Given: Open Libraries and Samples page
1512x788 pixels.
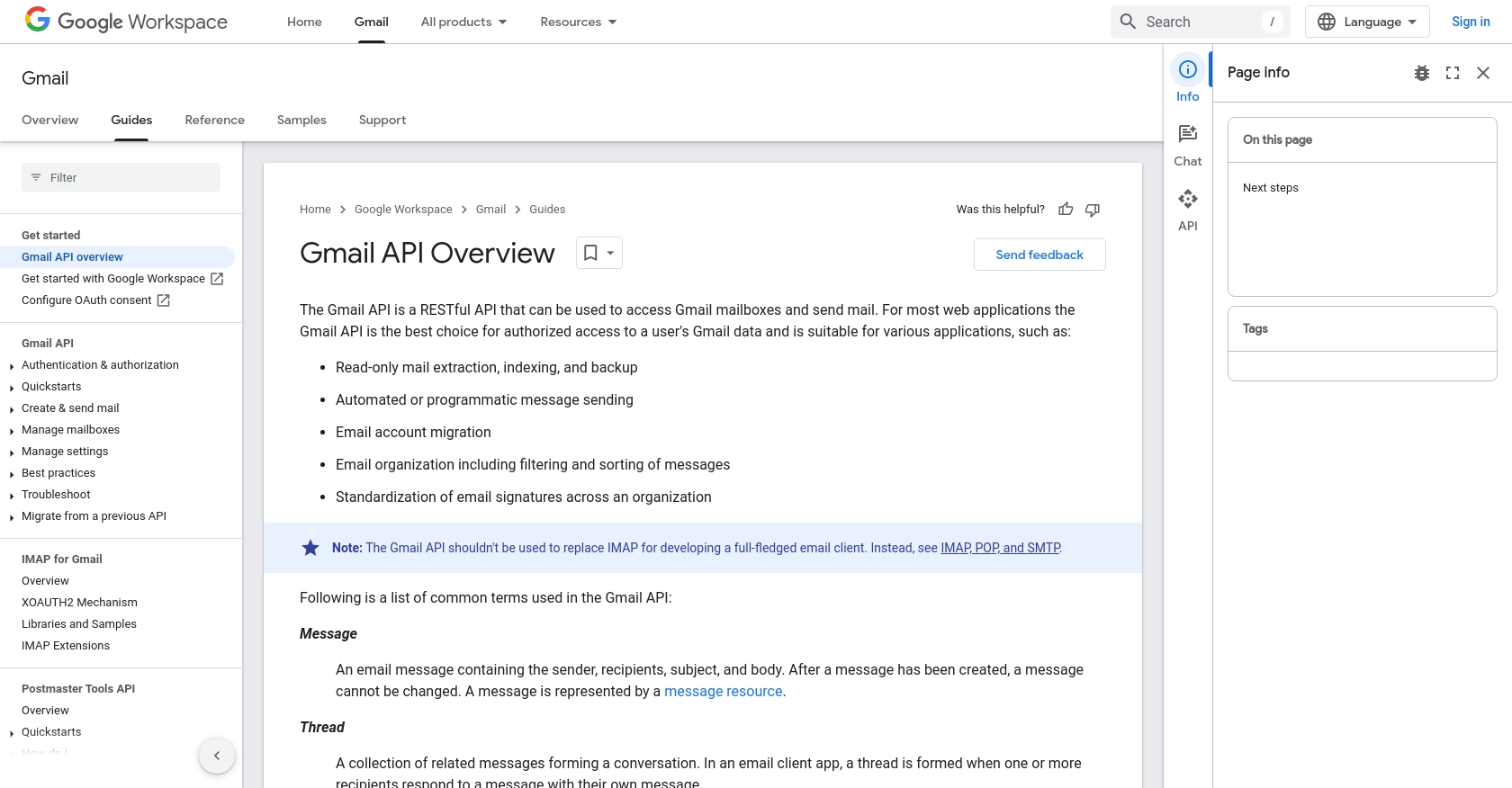Looking at the screenshot, I should (79, 624).
